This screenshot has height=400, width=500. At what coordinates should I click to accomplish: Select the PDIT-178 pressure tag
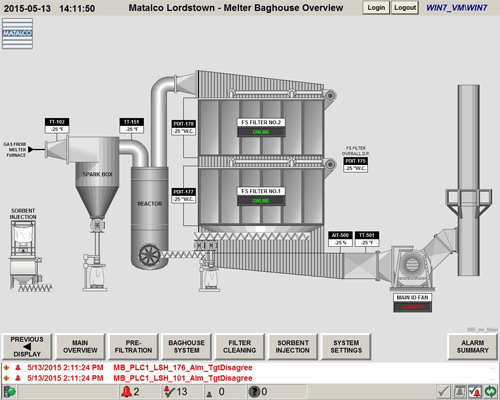pyautogui.click(x=184, y=128)
